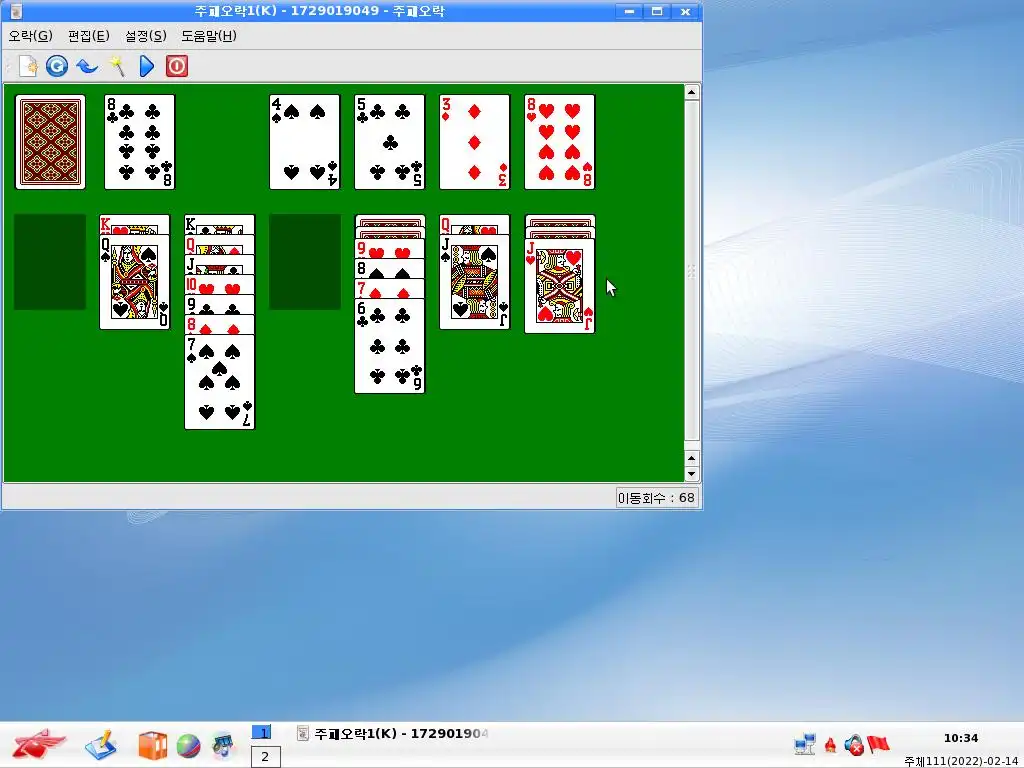Click the muted volume tray icon
This screenshot has height=768, width=1024.
click(x=854, y=744)
